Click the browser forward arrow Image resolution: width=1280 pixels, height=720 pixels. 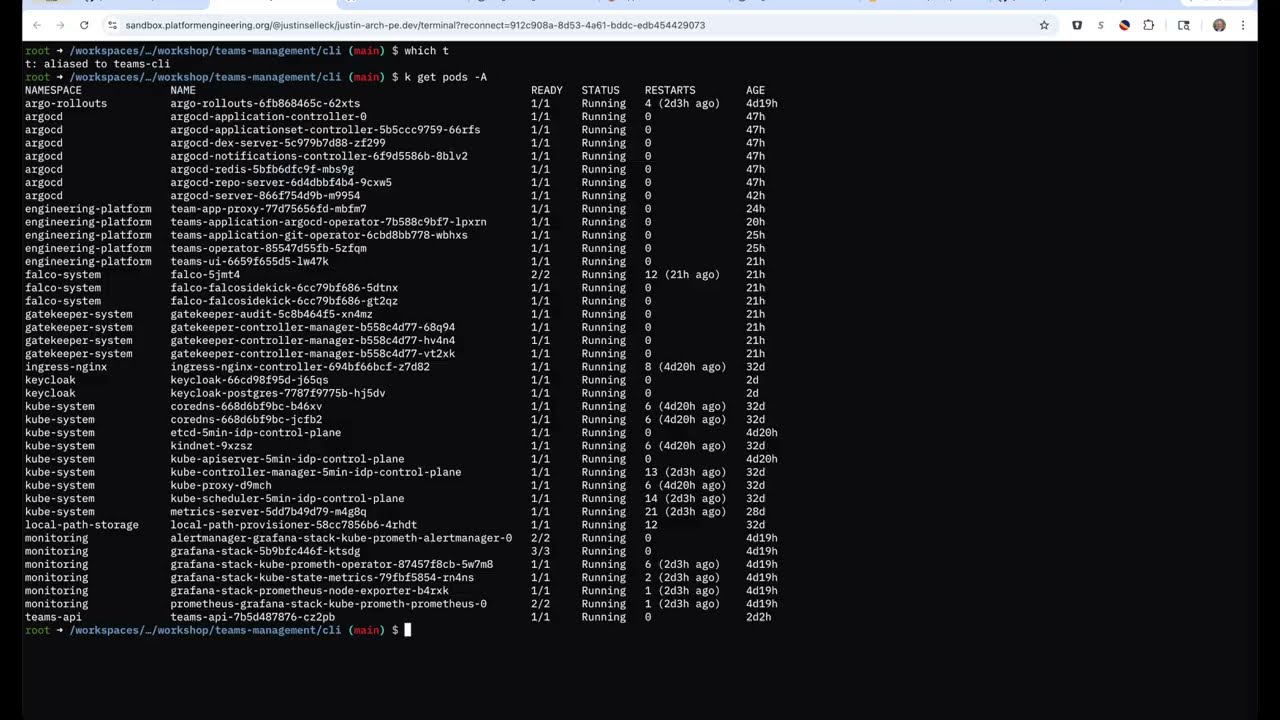point(60,25)
